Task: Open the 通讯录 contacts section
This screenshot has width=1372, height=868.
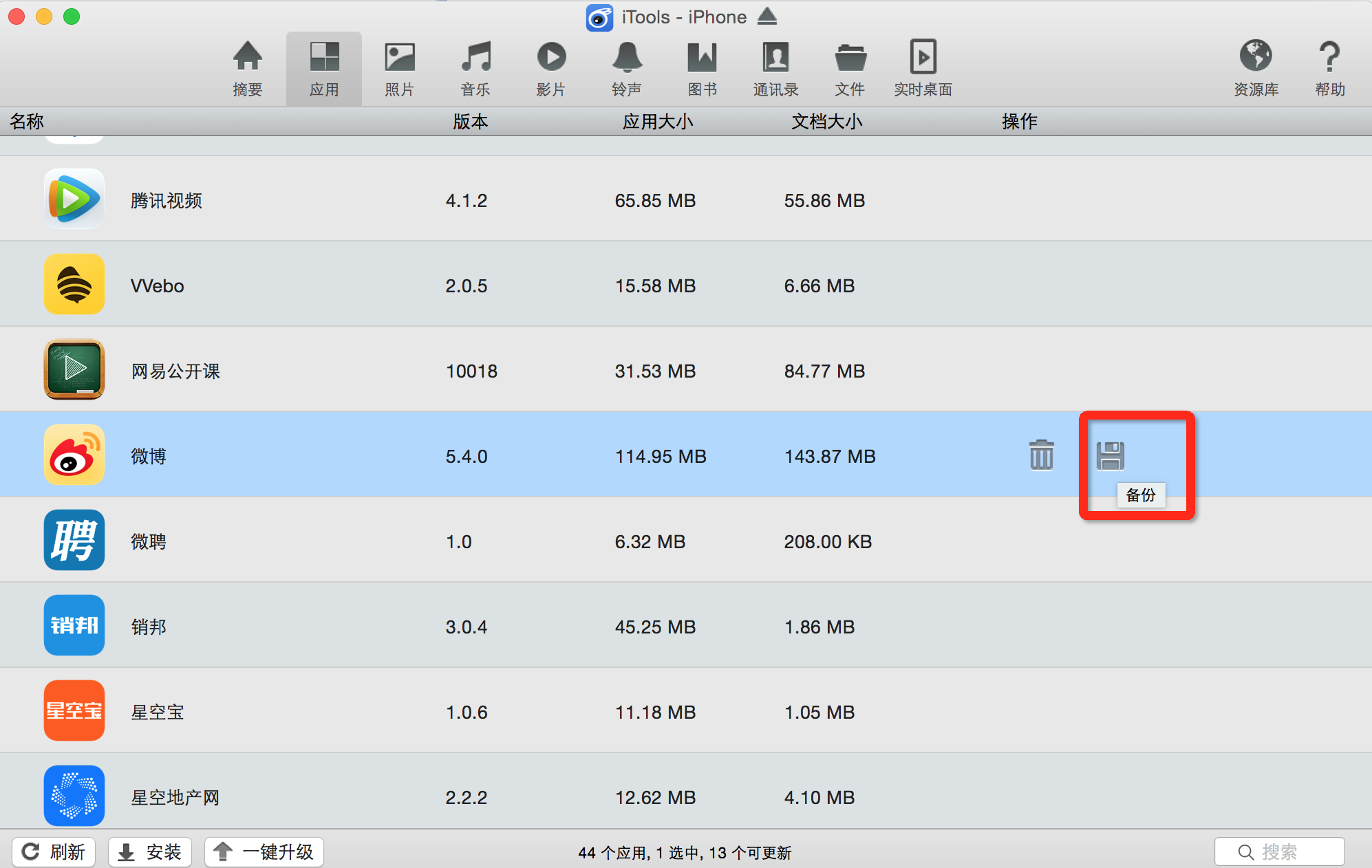Action: 775,69
